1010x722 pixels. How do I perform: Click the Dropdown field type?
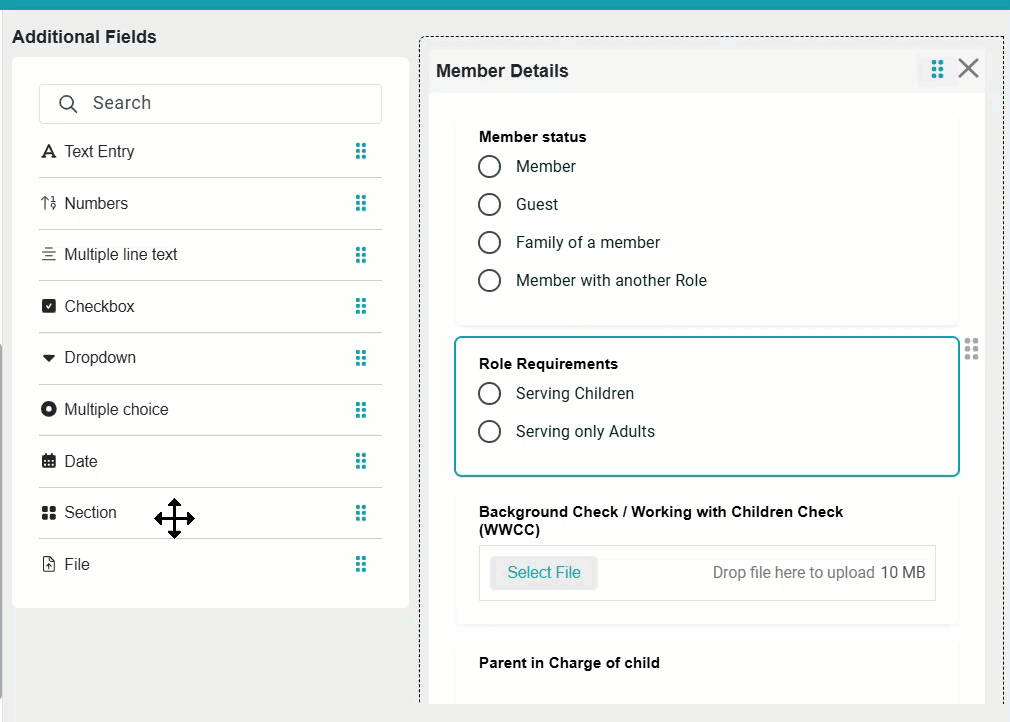[x=100, y=358]
